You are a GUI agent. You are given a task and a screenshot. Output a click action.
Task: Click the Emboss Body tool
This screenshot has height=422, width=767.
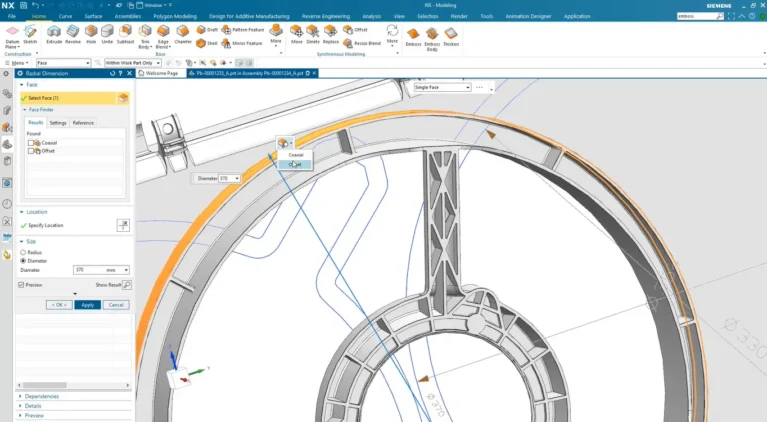coord(432,39)
